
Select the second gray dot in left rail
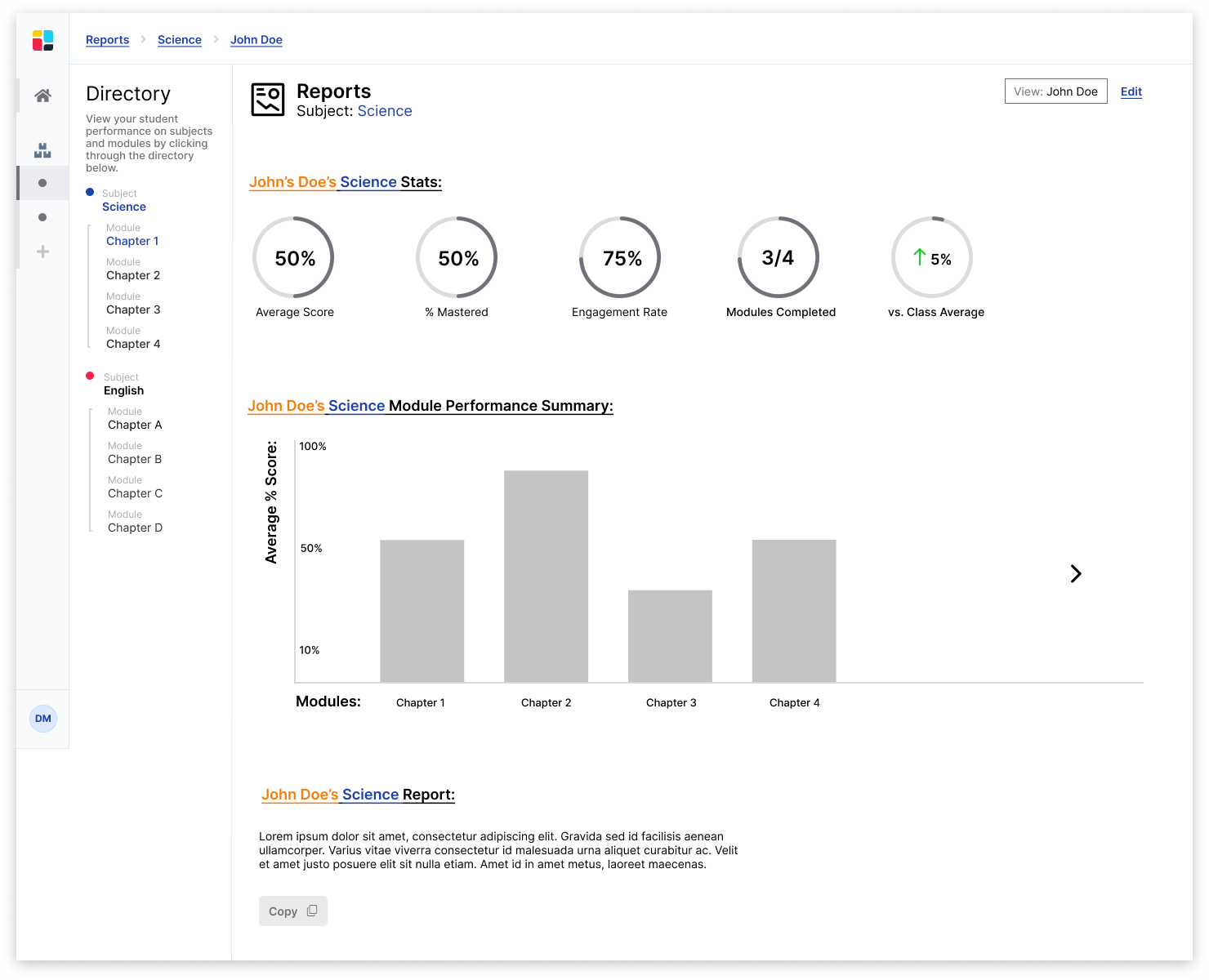pyautogui.click(x=42, y=217)
